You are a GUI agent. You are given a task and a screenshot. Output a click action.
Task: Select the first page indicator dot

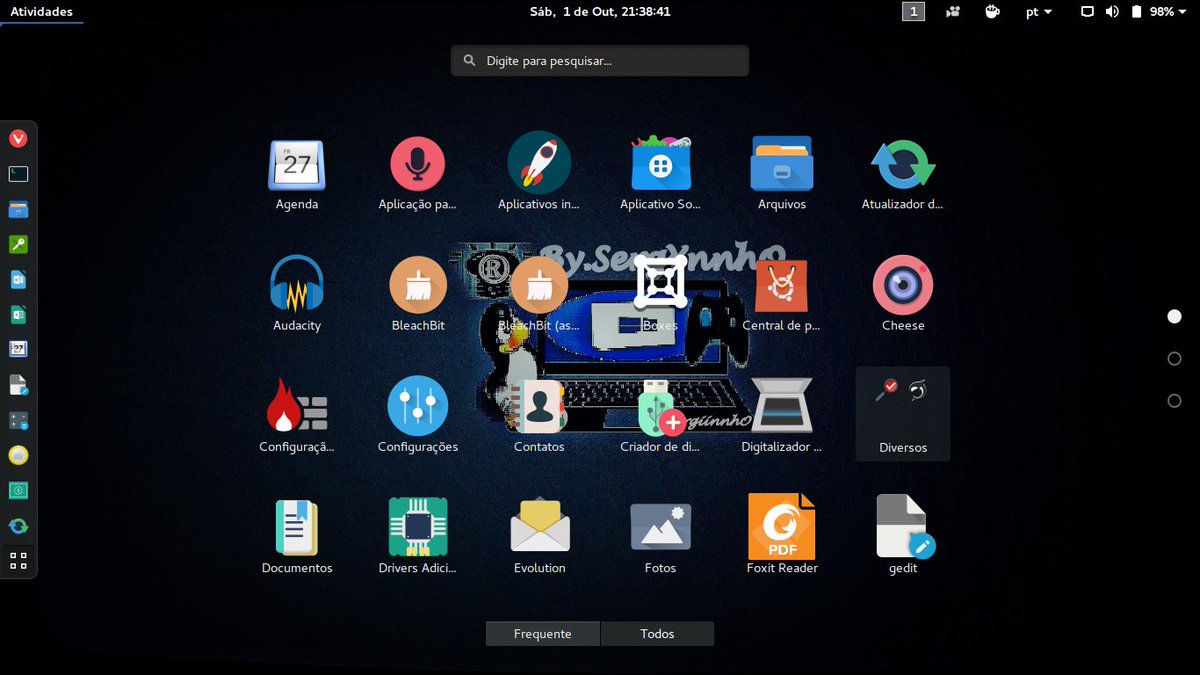coord(1175,317)
